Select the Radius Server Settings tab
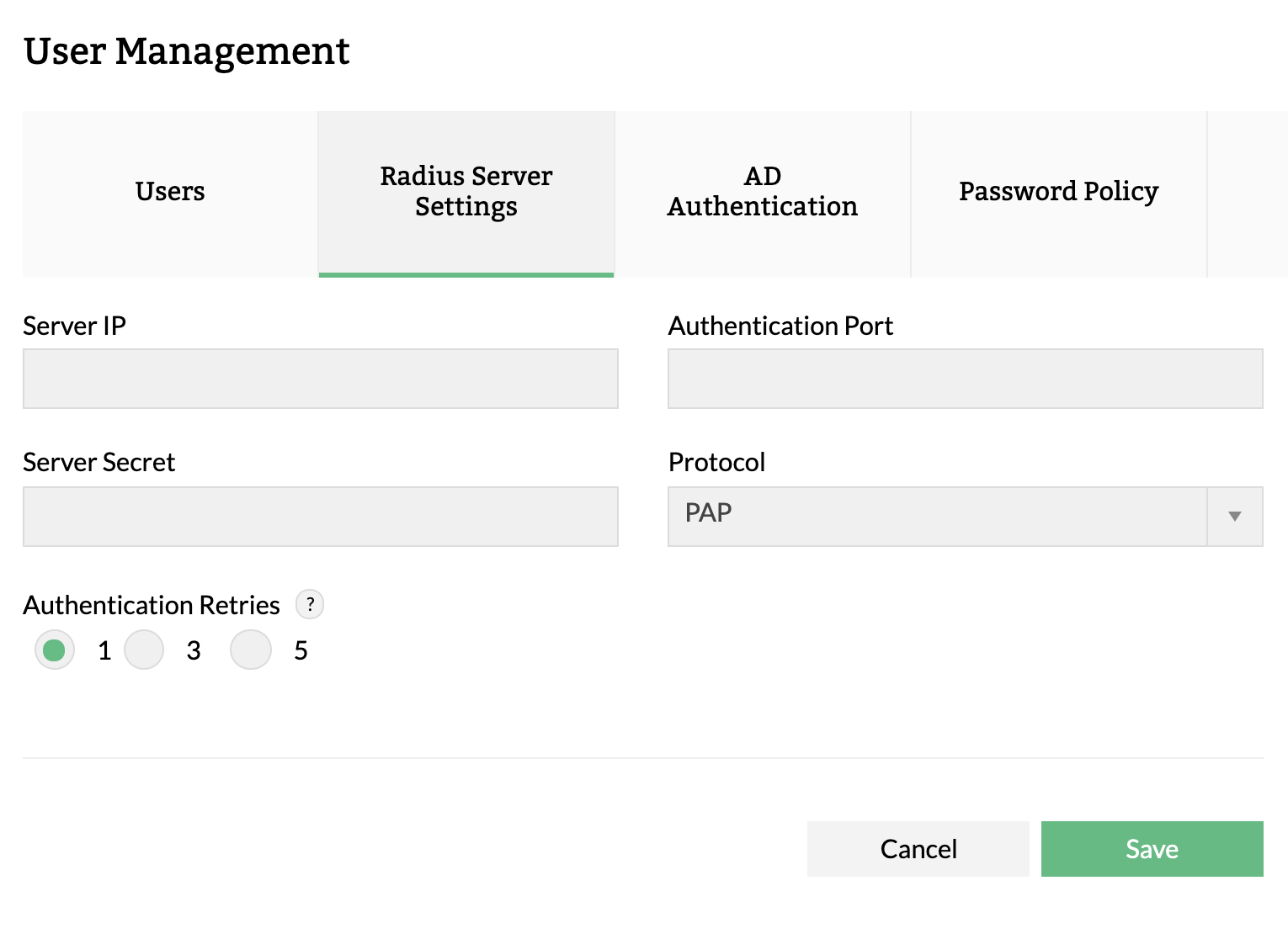Image resolution: width=1288 pixels, height=939 pixels. point(466,192)
